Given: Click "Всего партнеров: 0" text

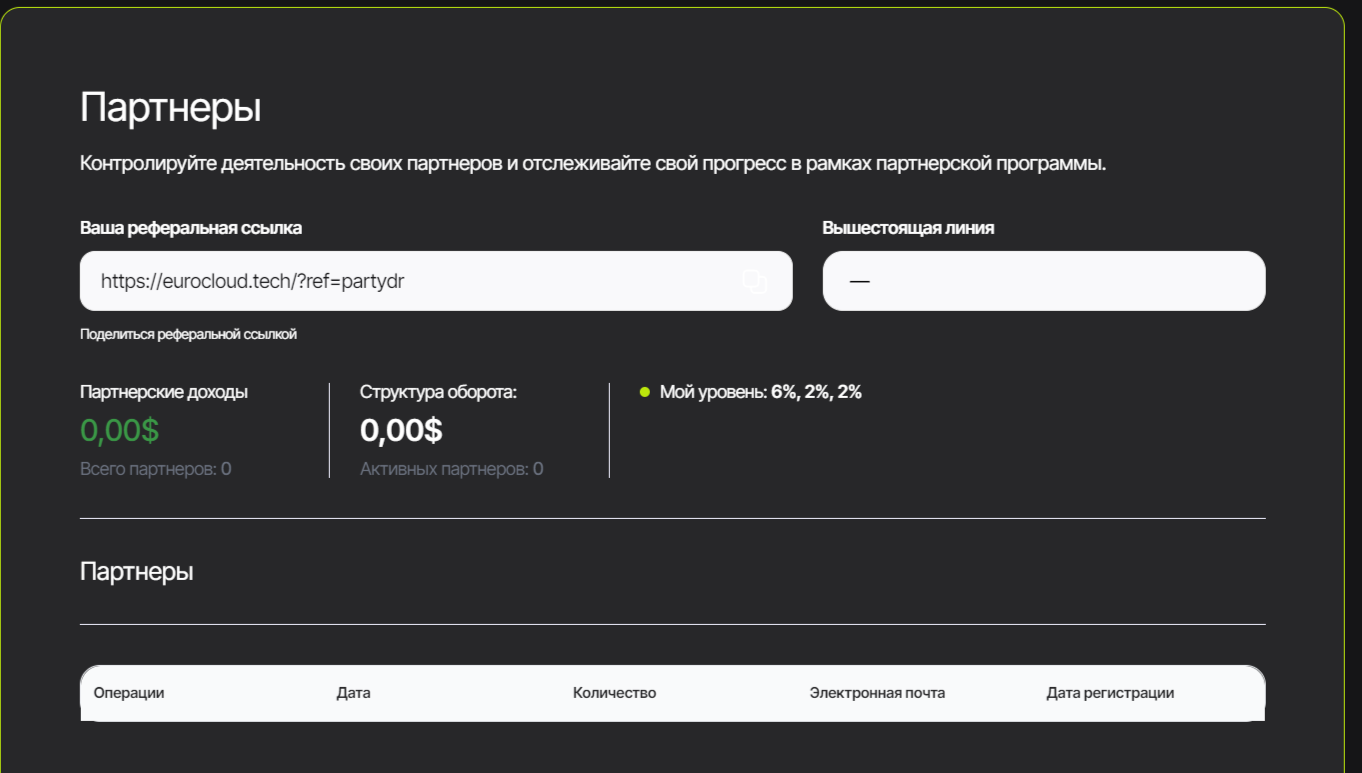Looking at the screenshot, I should (155, 469).
